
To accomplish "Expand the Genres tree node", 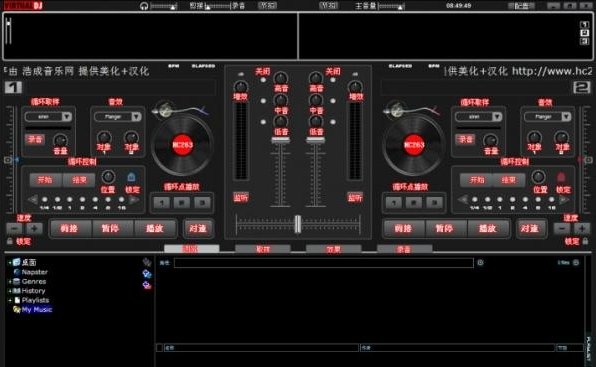I will [10, 282].
